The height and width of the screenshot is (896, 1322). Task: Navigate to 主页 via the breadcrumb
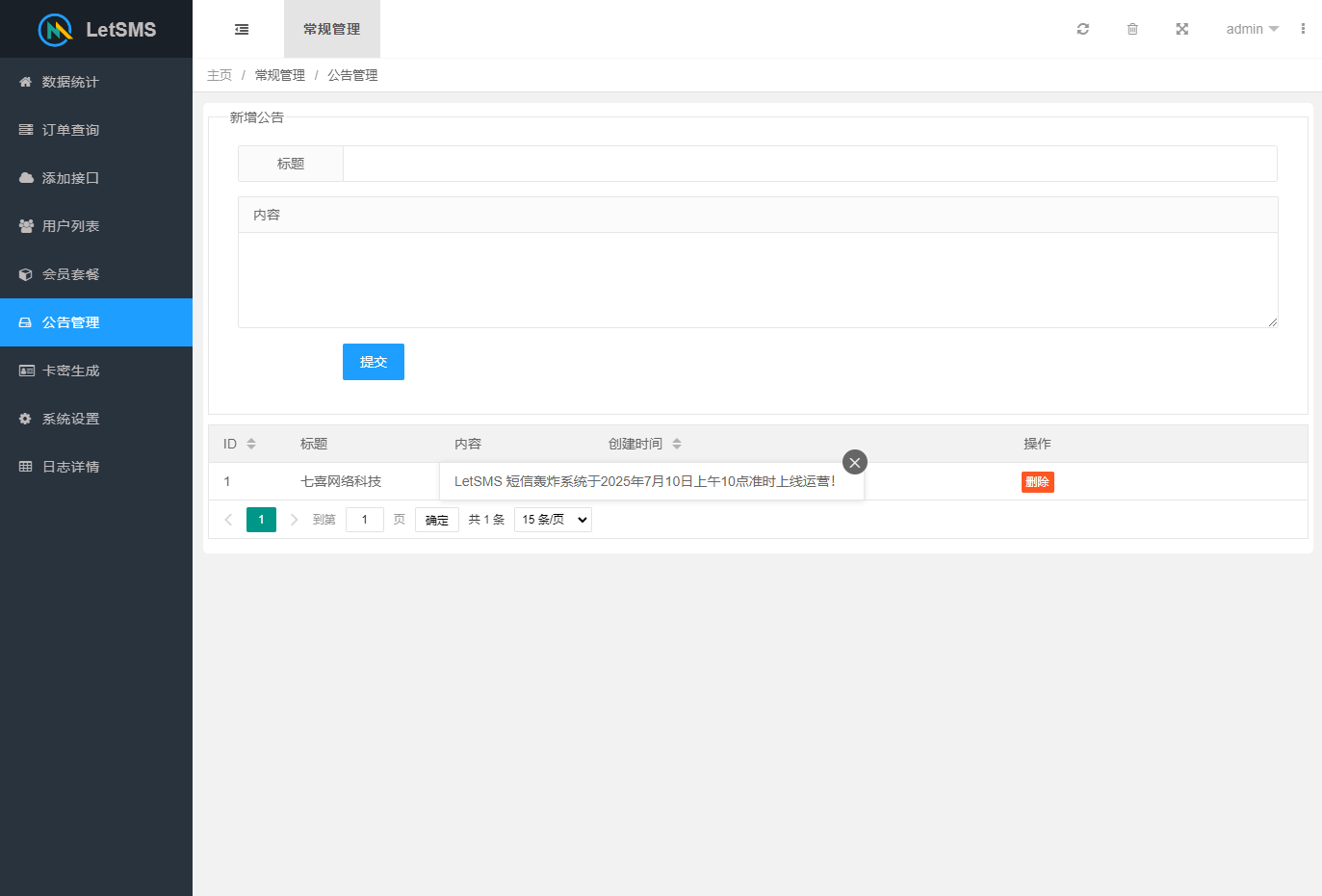coord(220,74)
